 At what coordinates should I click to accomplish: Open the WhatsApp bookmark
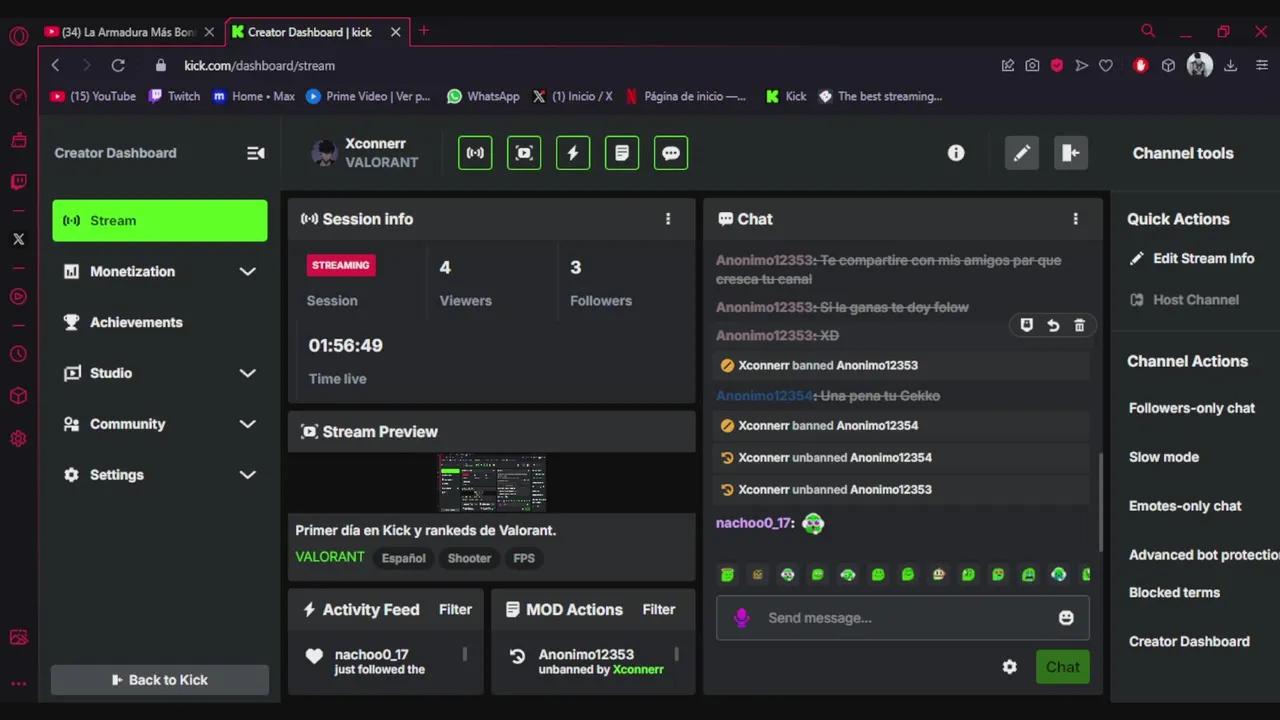(x=483, y=96)
